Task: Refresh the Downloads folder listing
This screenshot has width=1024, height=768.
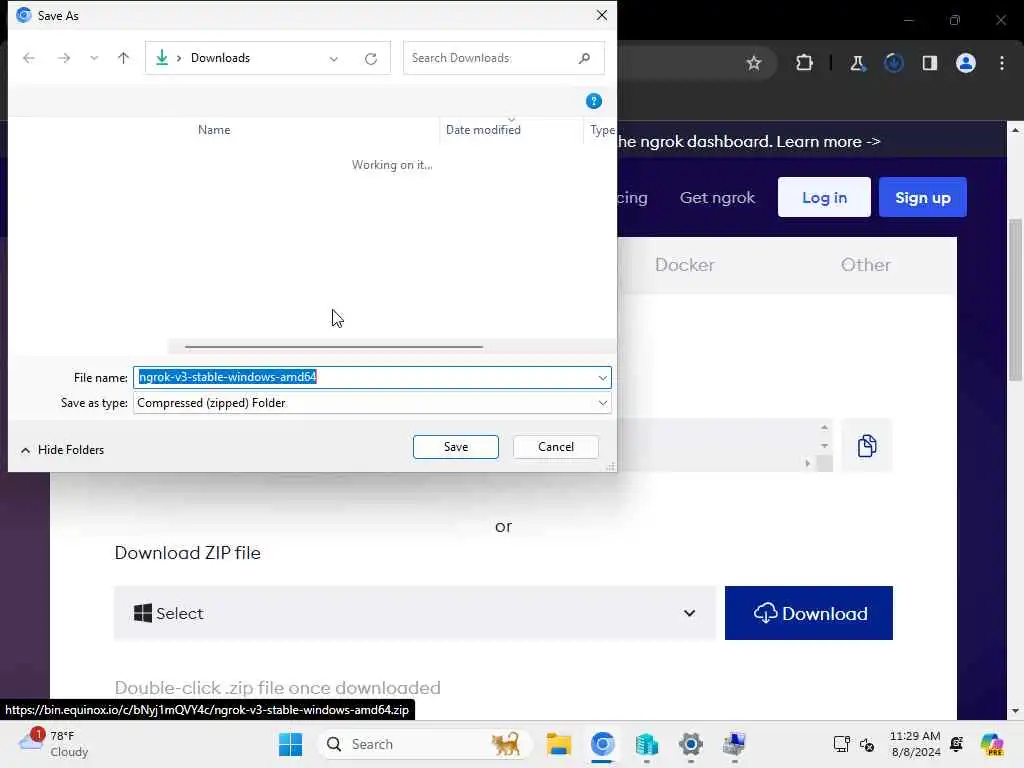Action: (371, 59)
